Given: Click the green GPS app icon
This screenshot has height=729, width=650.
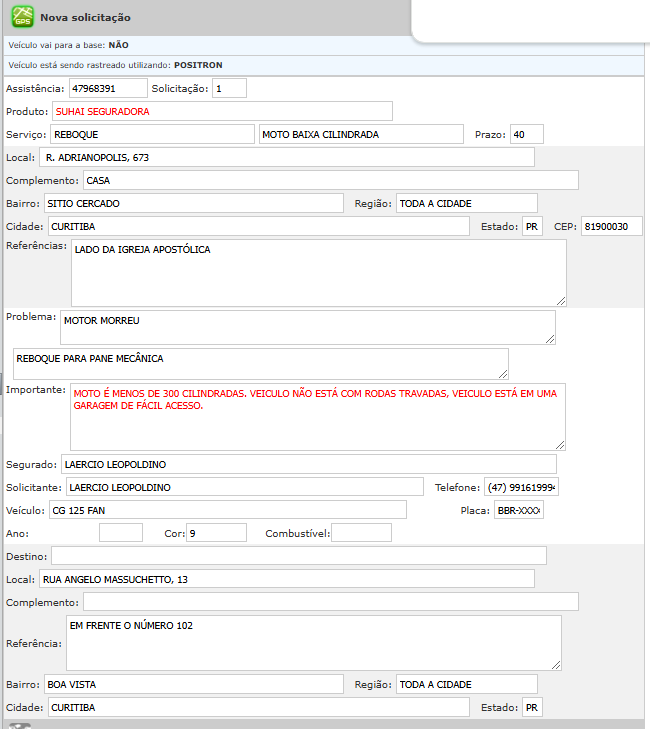Looking at the screenshot, I should 22,17.
